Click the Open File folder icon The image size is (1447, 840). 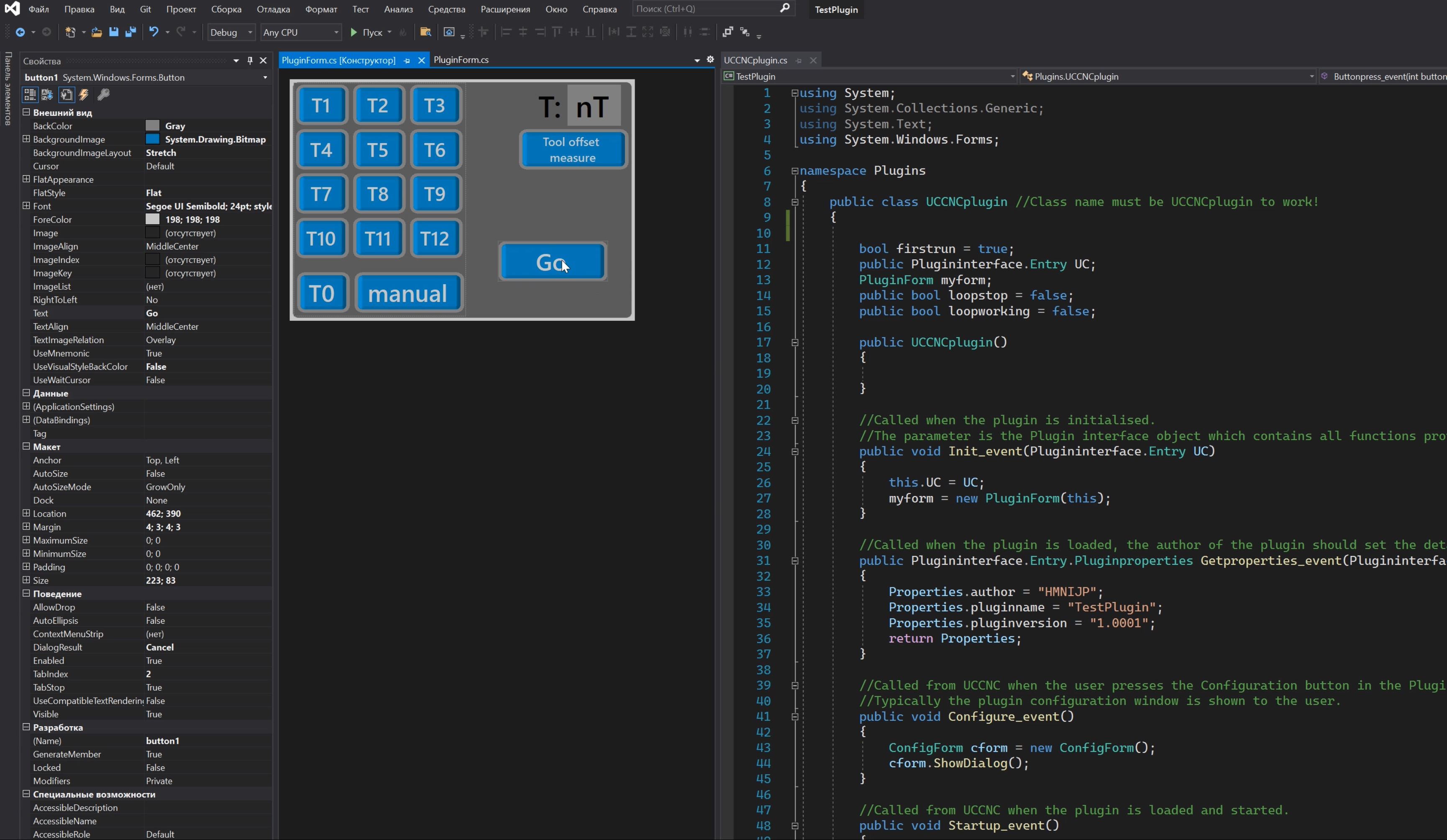(97, 32)
